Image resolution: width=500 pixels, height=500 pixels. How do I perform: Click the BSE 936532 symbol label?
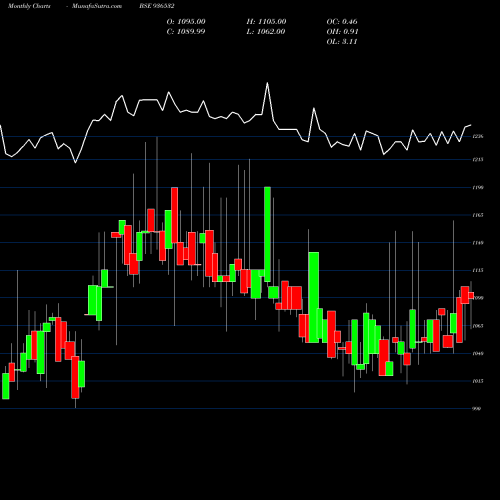click(x=157, y=6)
